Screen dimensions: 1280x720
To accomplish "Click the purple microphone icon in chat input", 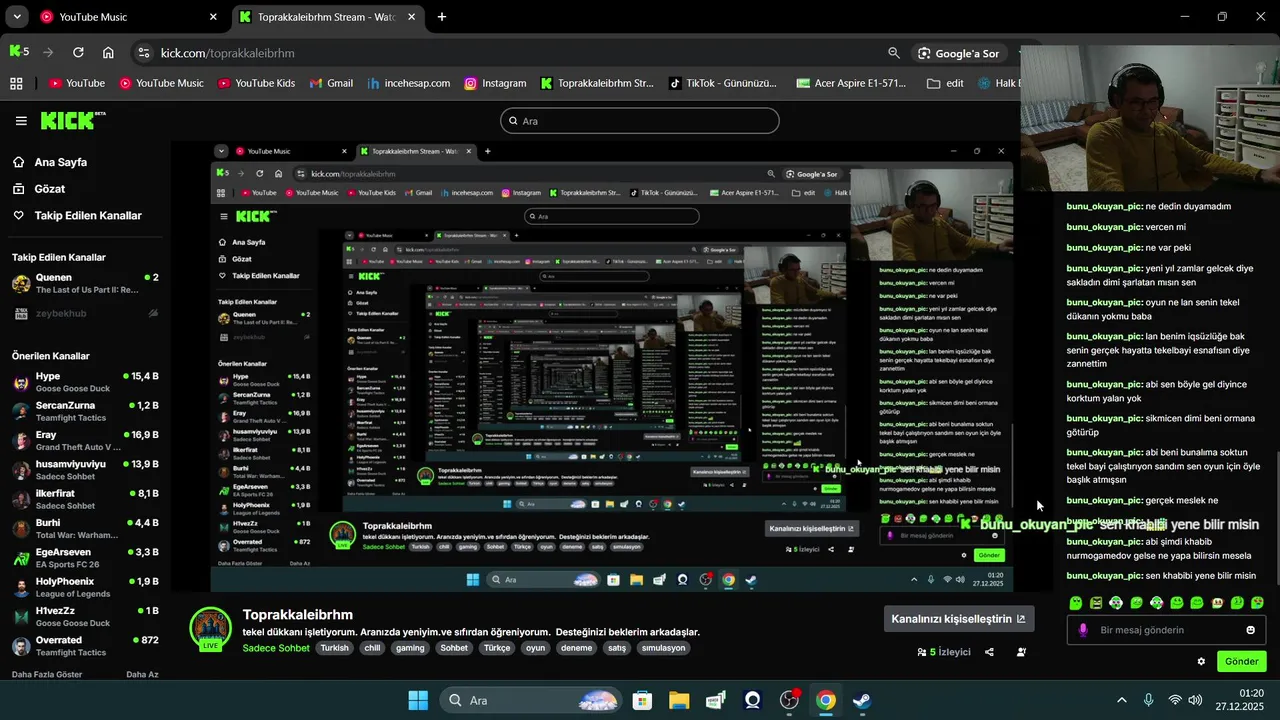I will [1083, 630].
